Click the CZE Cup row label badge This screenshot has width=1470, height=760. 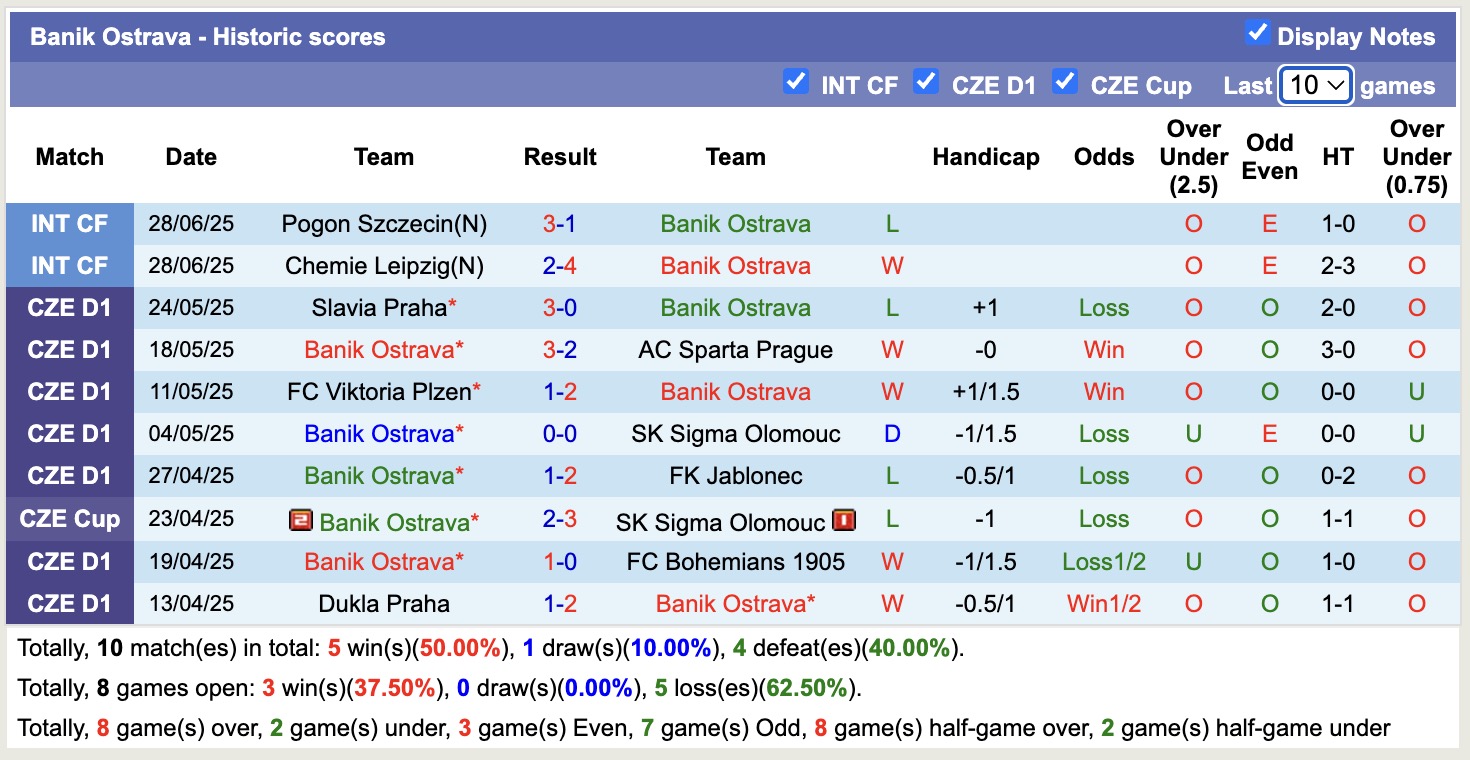pos(69,519)
